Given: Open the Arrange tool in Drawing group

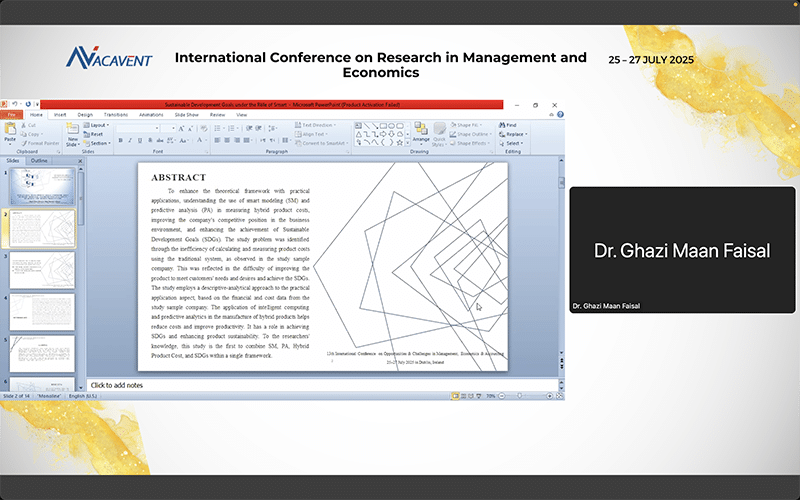Looking at the screenshot, I should point(421,131).
